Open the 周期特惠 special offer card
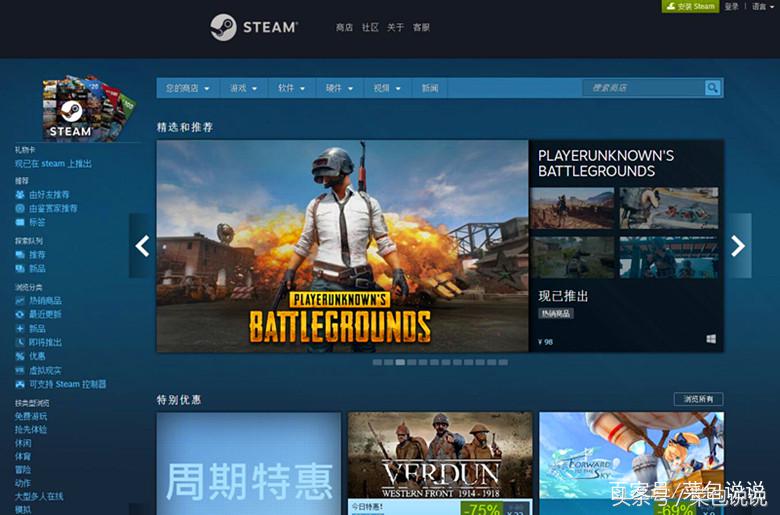Image resolution: width=780 pixels, height=515 pixels. [249, 463]
